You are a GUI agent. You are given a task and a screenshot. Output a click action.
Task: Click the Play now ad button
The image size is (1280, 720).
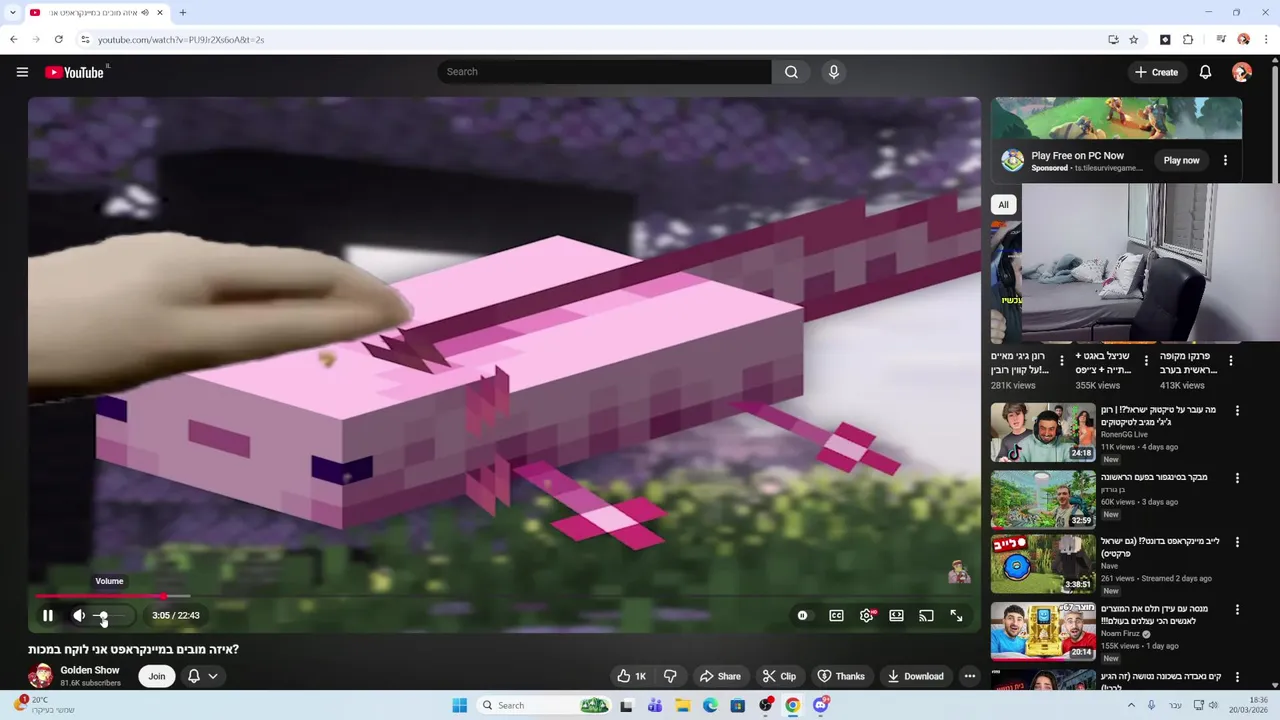(x=1181, y=160)
